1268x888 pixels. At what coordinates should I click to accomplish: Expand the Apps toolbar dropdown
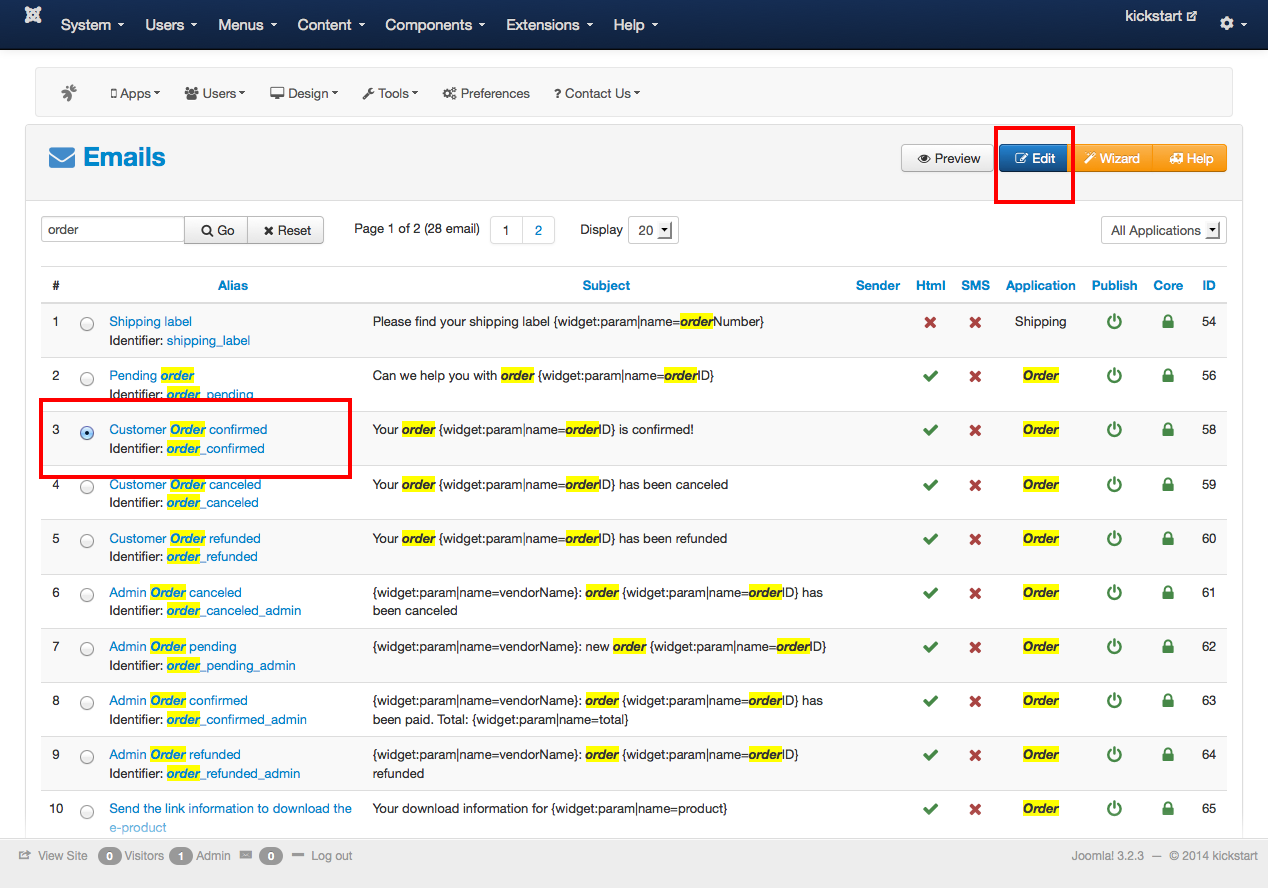pyautogui.click(x=135, y=93)
